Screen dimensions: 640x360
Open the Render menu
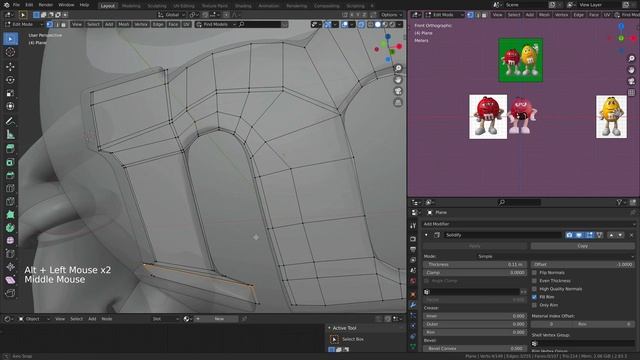(x=45, y=5)
